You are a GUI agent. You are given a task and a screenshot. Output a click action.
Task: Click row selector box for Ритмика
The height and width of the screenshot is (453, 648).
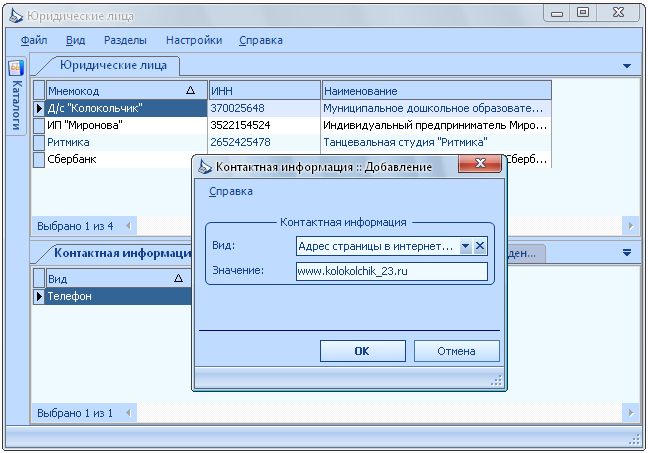[x=39, y=142]
